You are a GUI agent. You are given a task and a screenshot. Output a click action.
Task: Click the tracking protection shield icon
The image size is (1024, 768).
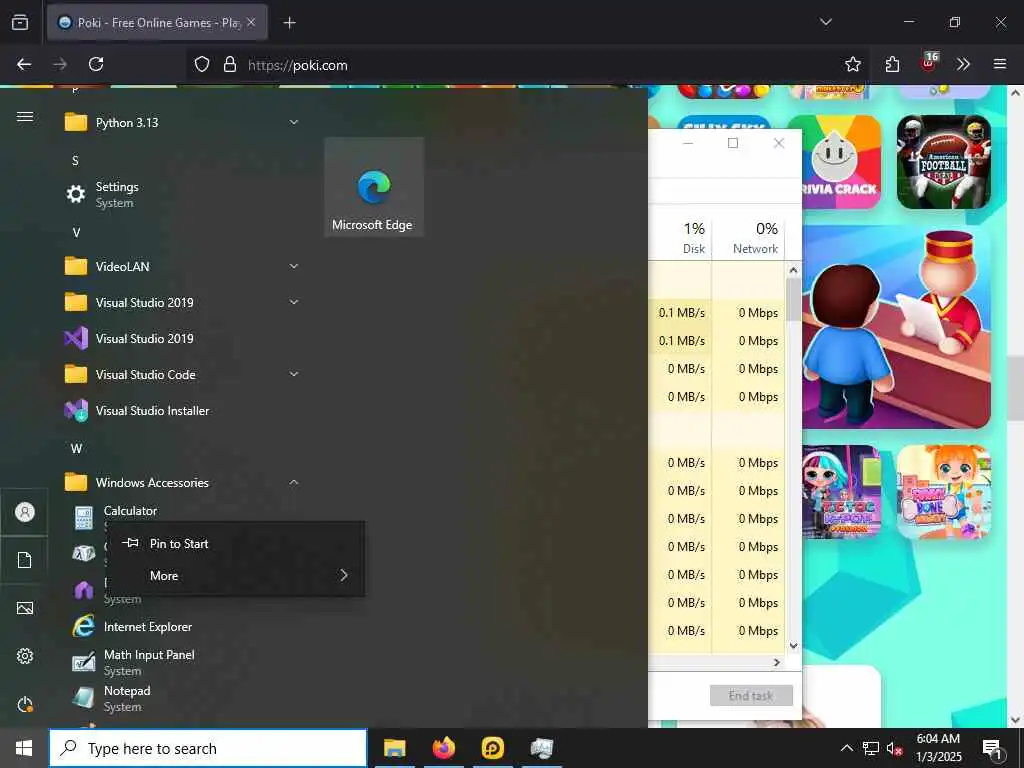[202, 64]
